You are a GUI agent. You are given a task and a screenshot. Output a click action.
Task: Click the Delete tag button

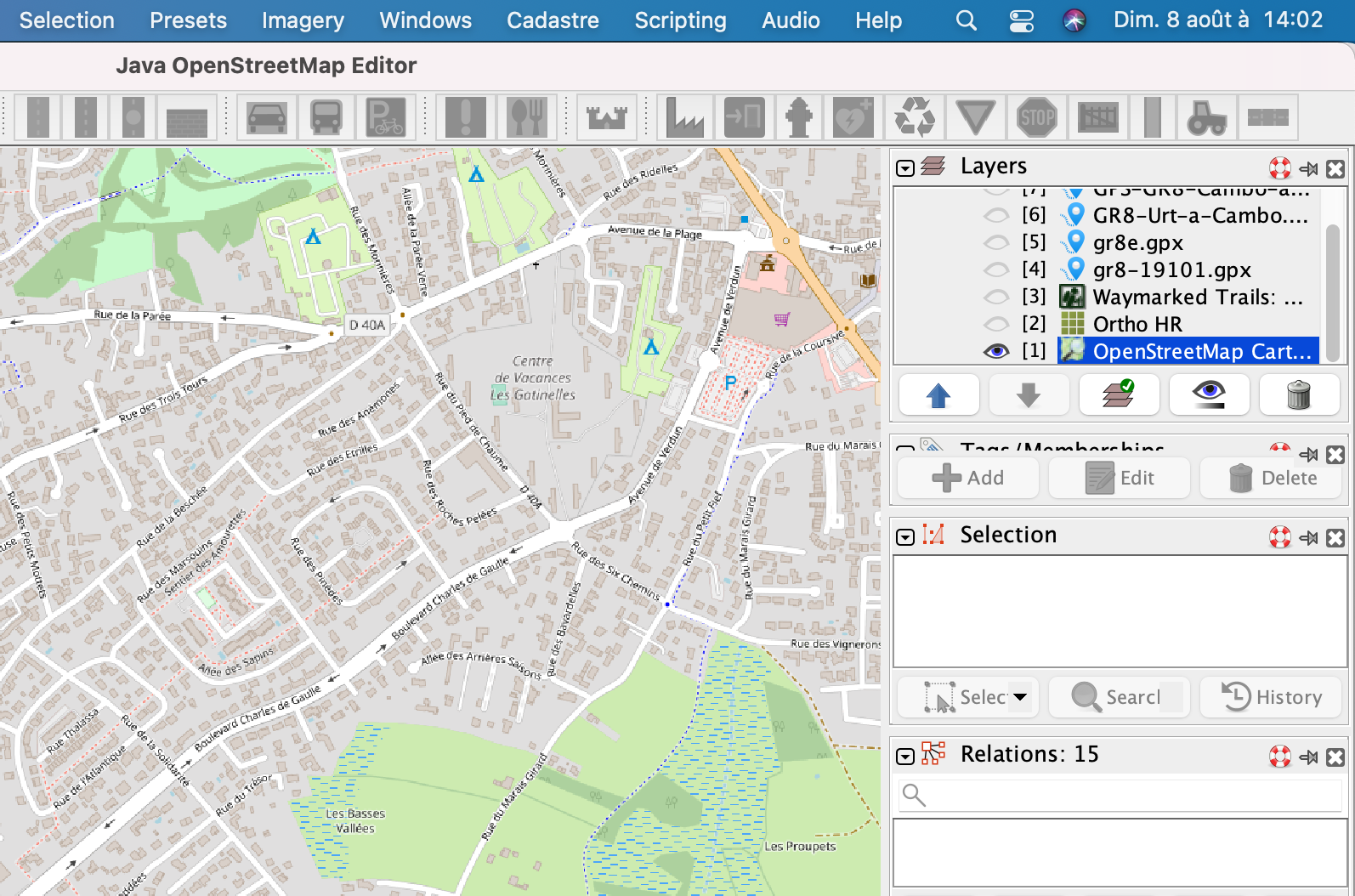click(1271, 478)
